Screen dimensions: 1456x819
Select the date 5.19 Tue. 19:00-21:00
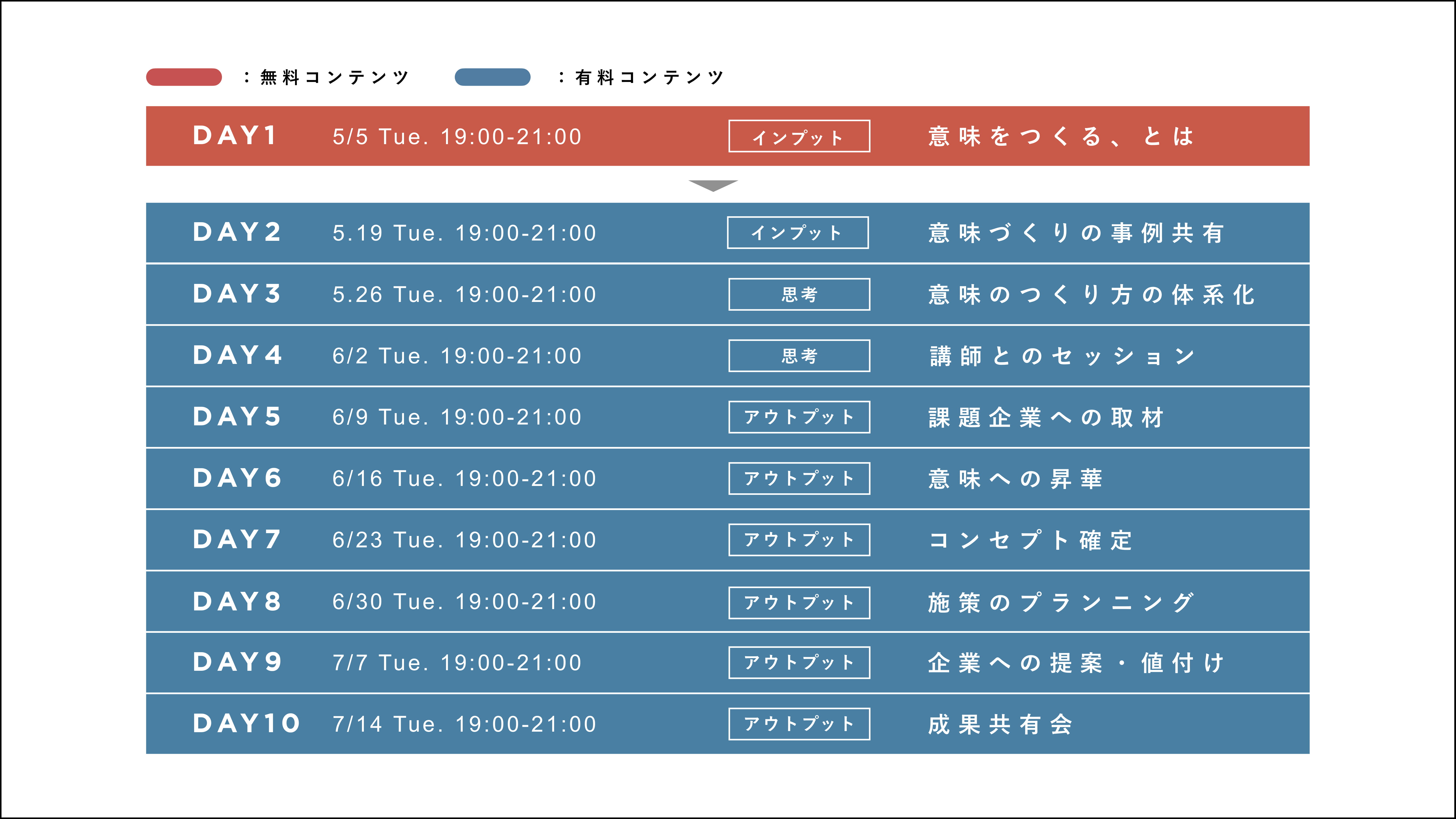pos(464,233)
